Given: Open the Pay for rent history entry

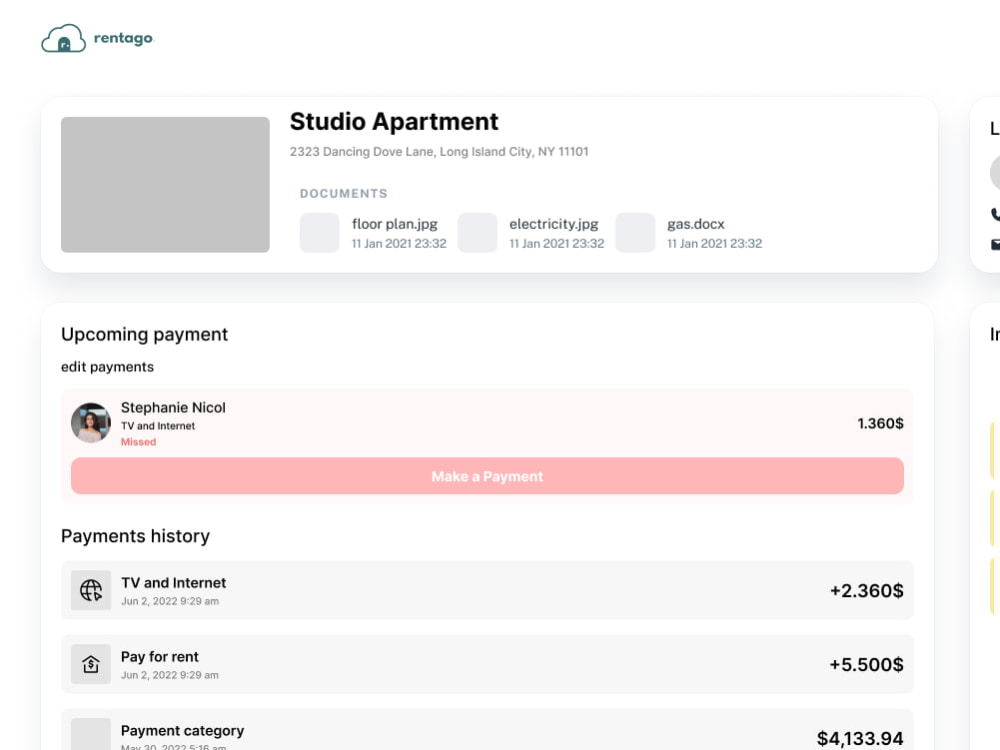Looking at the screenshot, I should click(487, 664).
